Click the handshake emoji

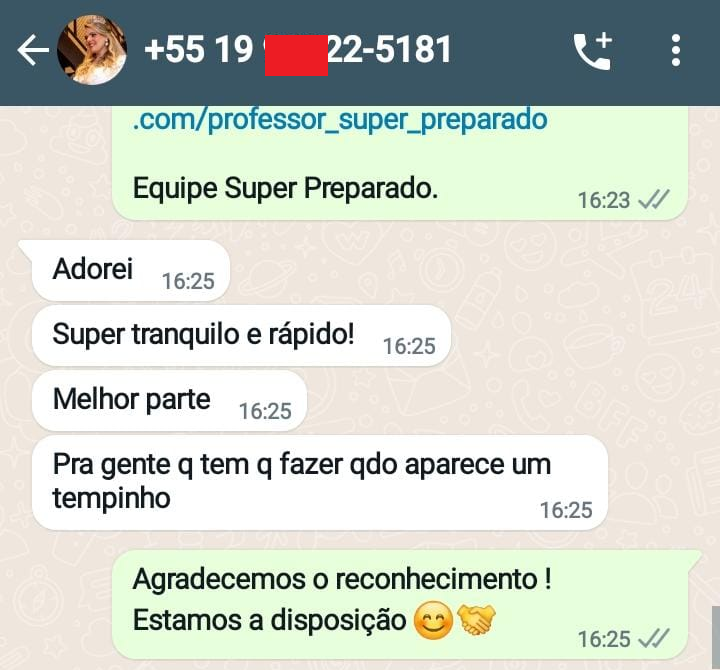pyautogui.click(x=476, y=618)
